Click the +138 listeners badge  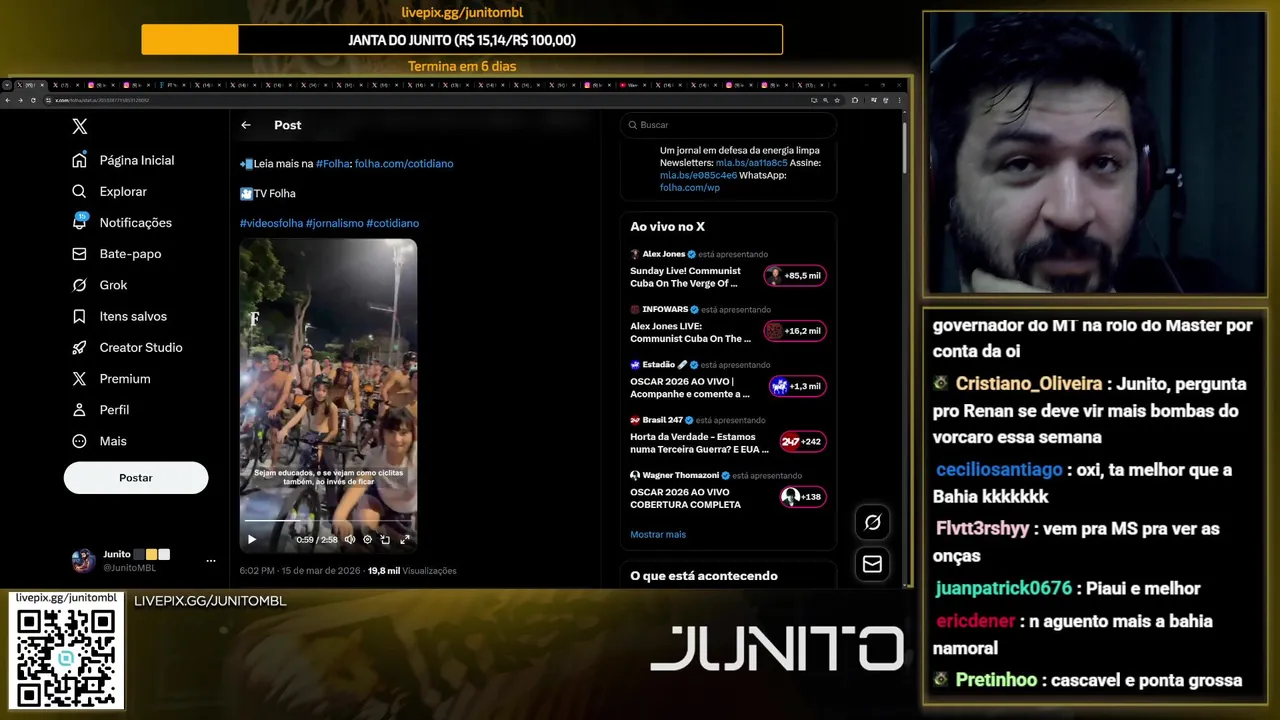point(803,497)
